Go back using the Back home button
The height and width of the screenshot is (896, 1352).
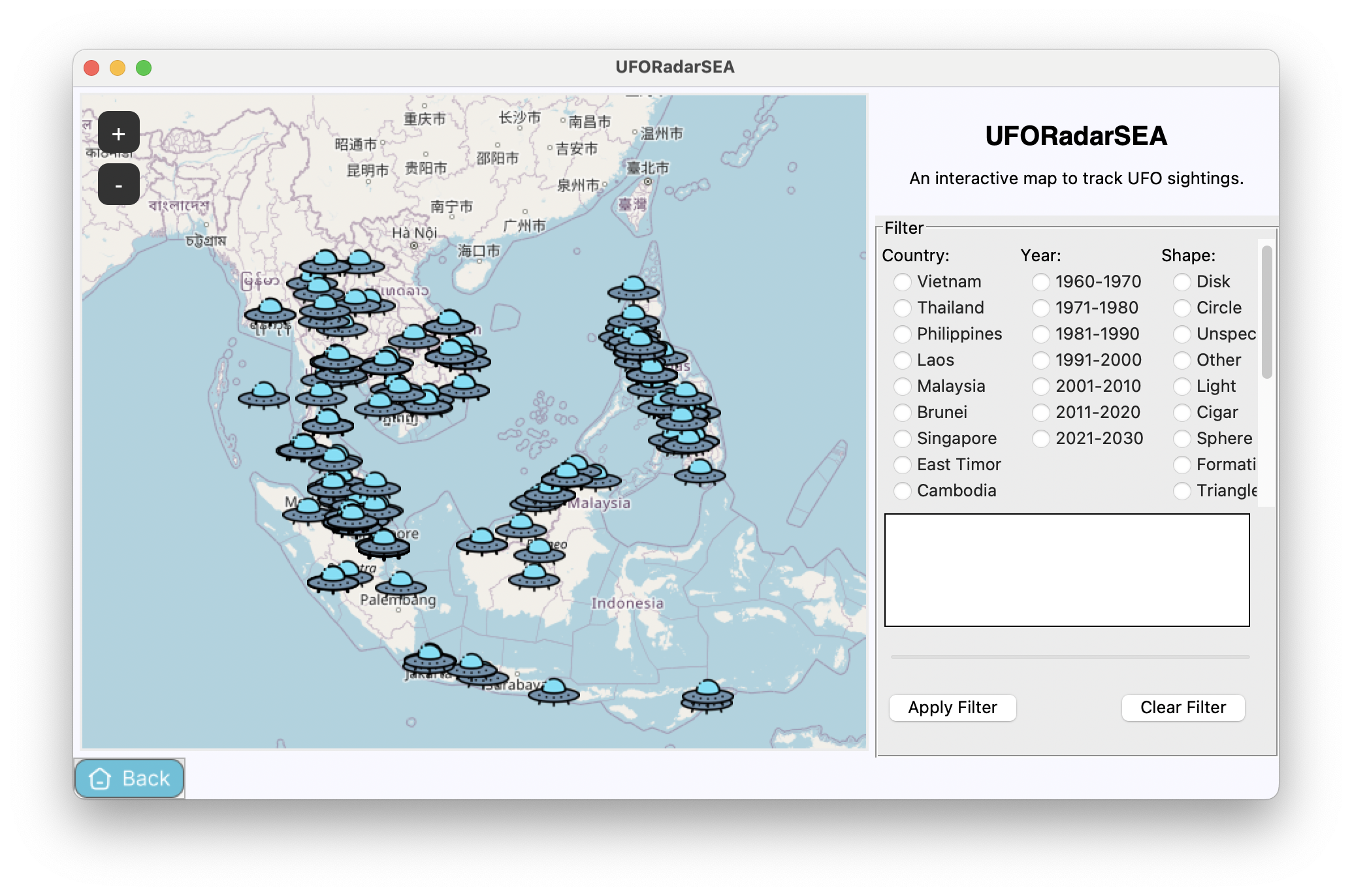click(x=129, y=778)
